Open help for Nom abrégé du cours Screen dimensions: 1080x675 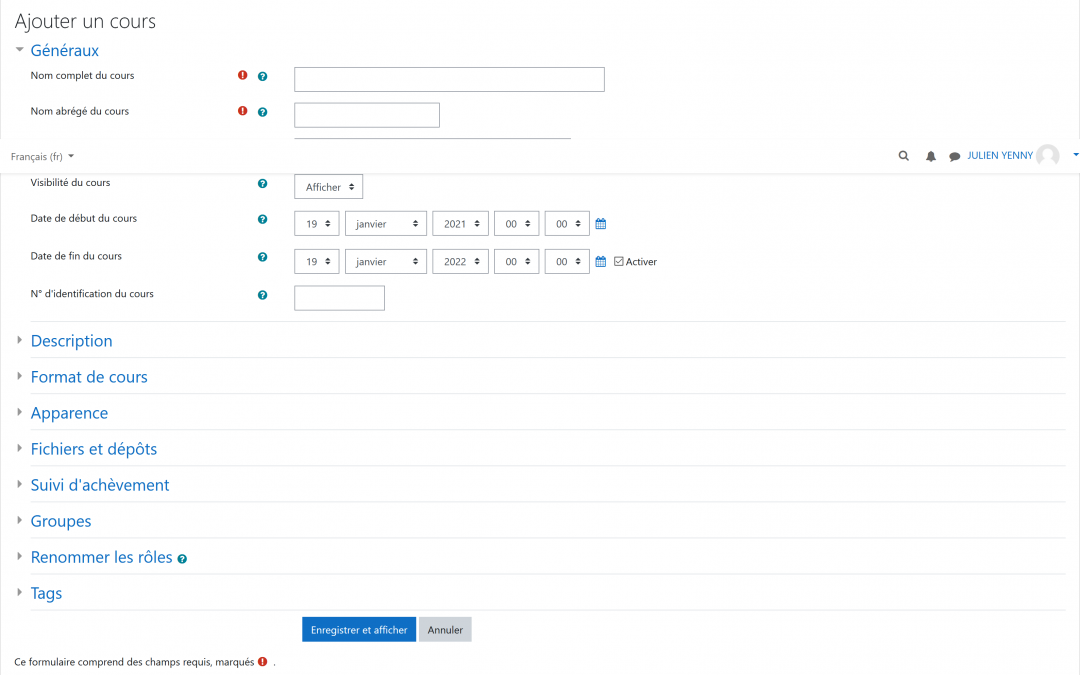(262, 112)
